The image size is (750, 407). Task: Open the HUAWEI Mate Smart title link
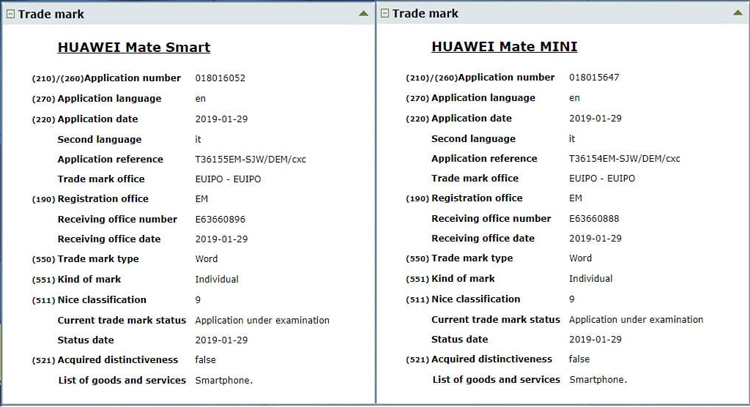(x=134, y=47)
